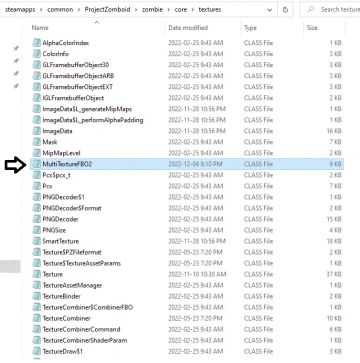360x363 pixels.
Task: Click the MultiTextureFBO2 file icon
Action: pos(36,164)
